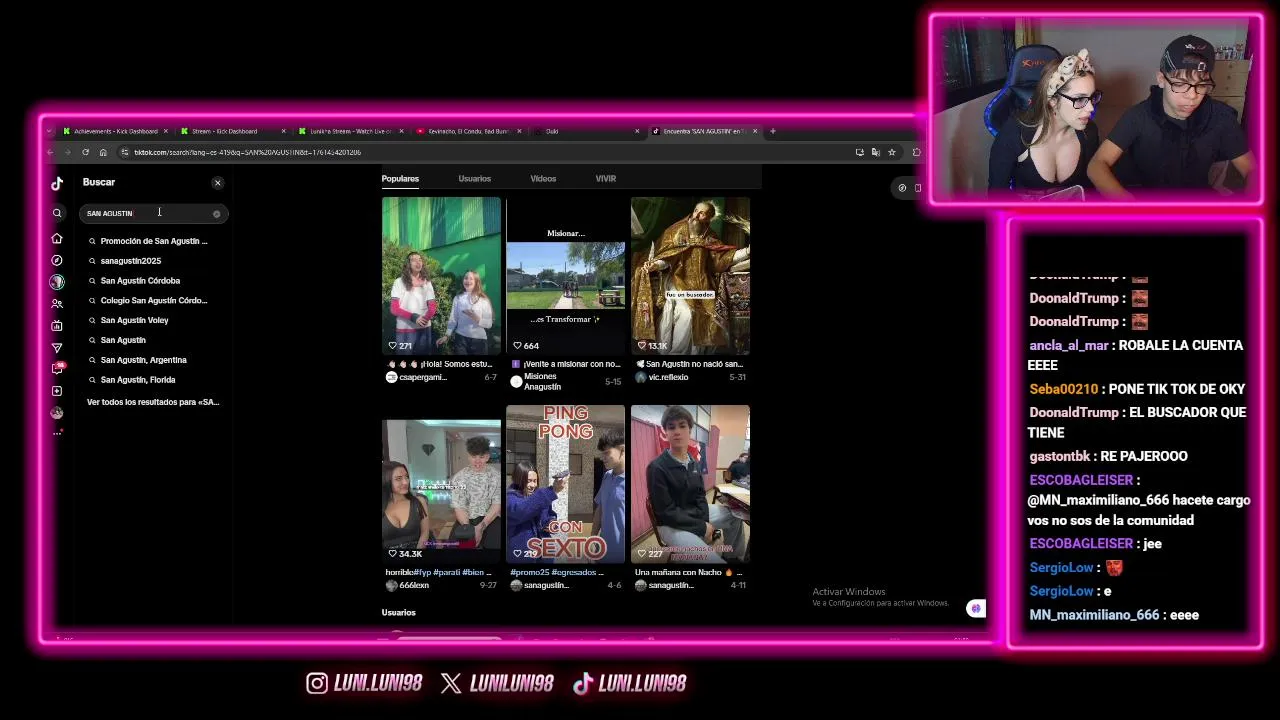Click the install app icon in the address bar
The image size is (1280, 720).
pyautogui.click(x=859, y=152)
